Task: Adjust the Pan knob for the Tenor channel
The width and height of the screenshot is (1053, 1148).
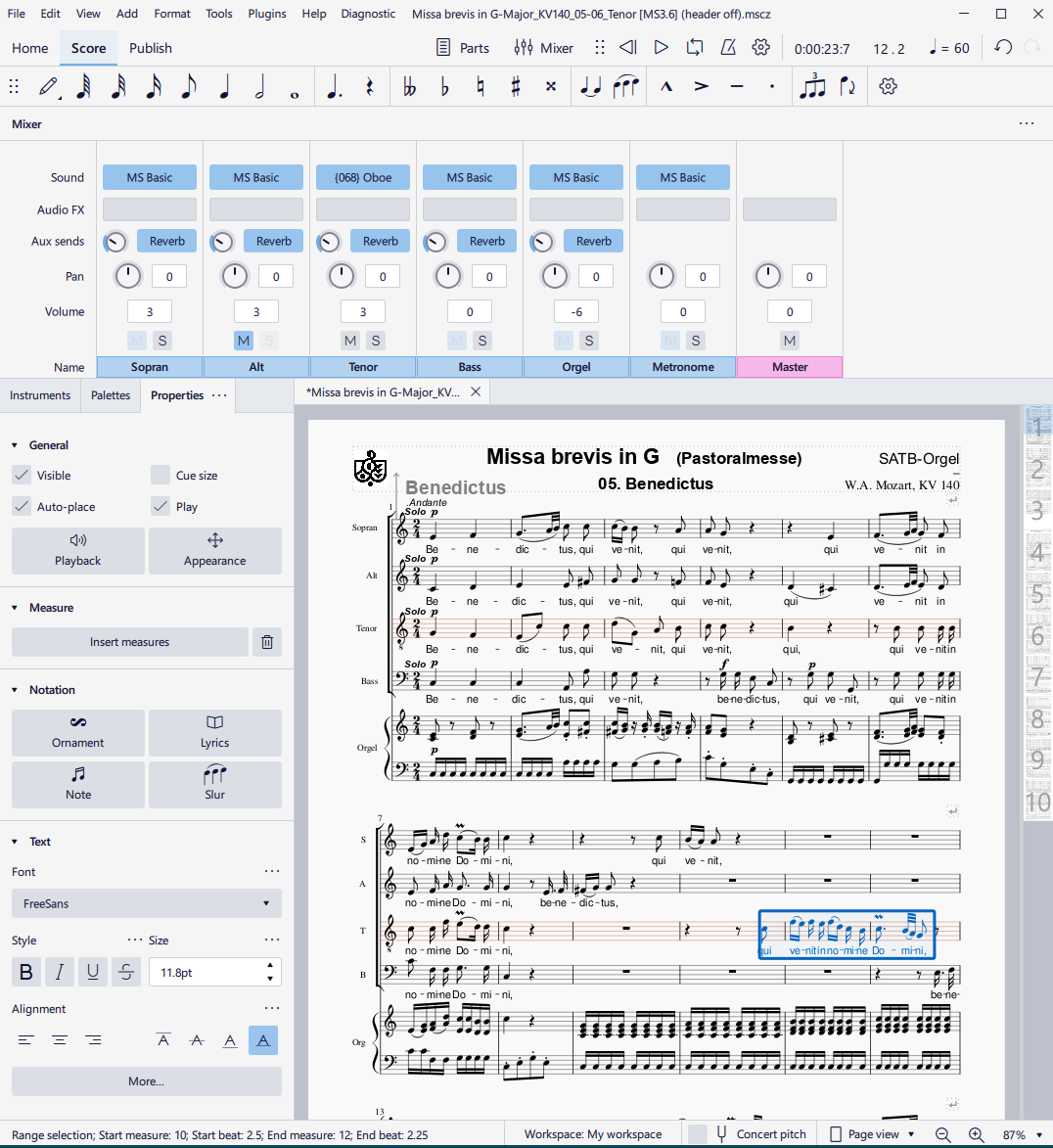Action: point(341,276)
